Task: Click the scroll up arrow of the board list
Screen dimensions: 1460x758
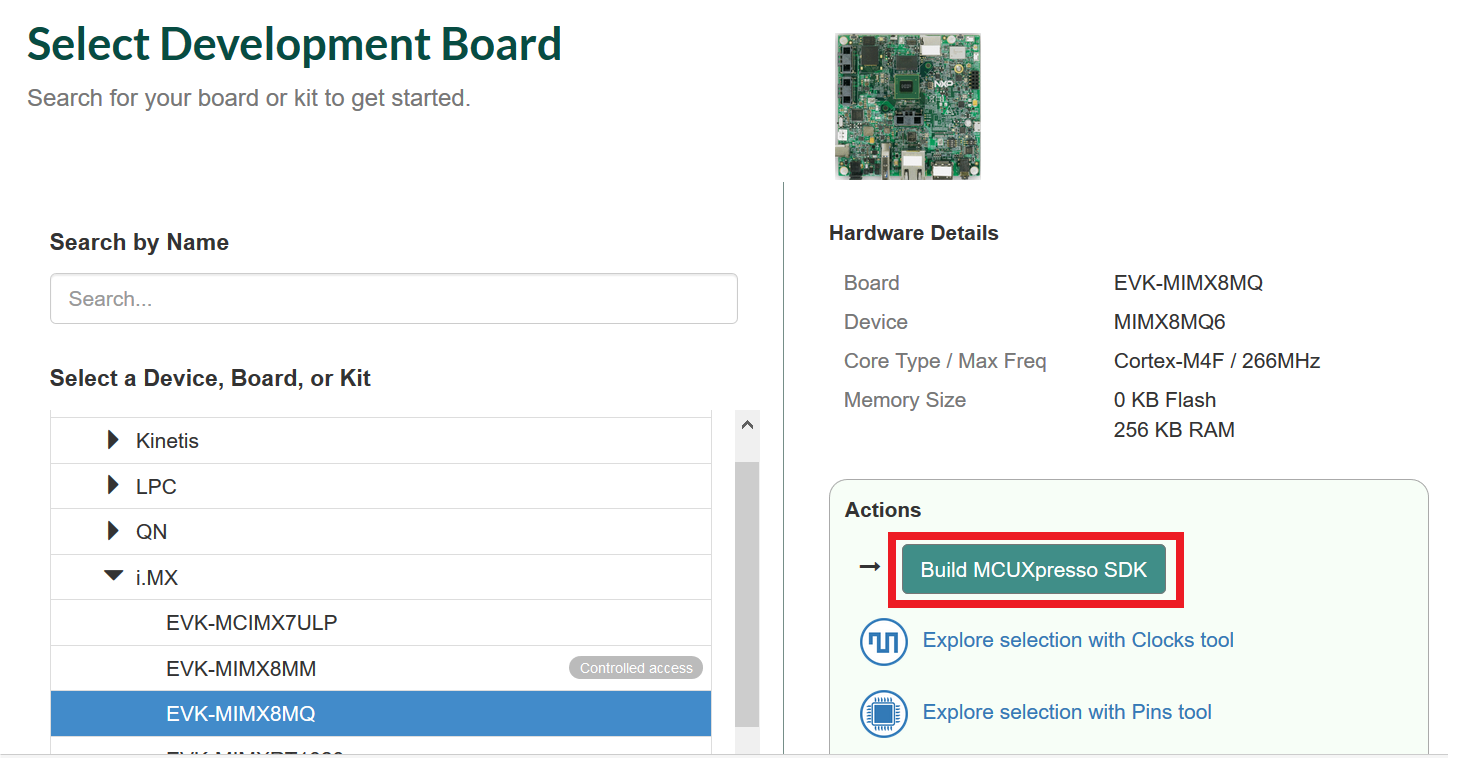Action: pyautogui.click(x=747, y=425)
